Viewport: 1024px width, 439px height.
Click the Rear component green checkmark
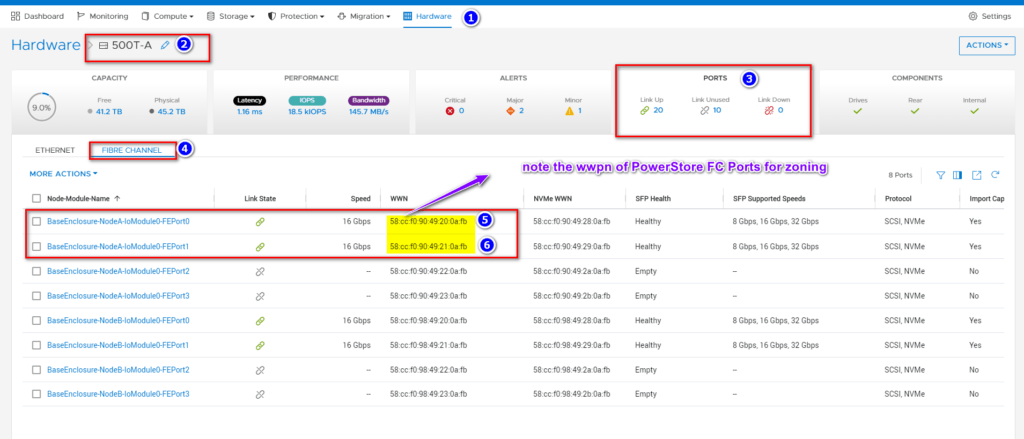(915, 111)
